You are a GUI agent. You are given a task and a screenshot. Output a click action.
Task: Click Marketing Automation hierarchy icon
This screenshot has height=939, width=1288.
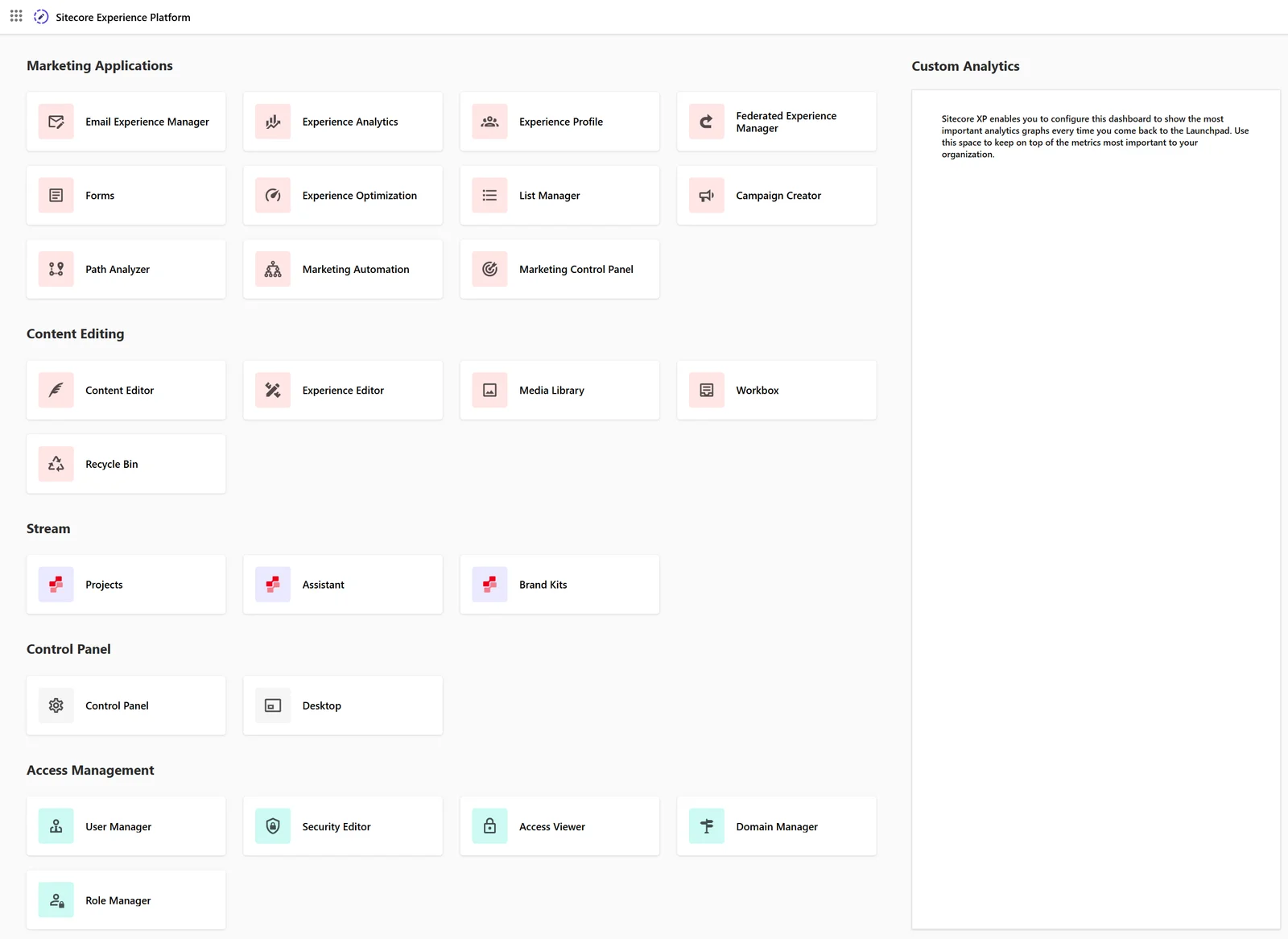273,269
